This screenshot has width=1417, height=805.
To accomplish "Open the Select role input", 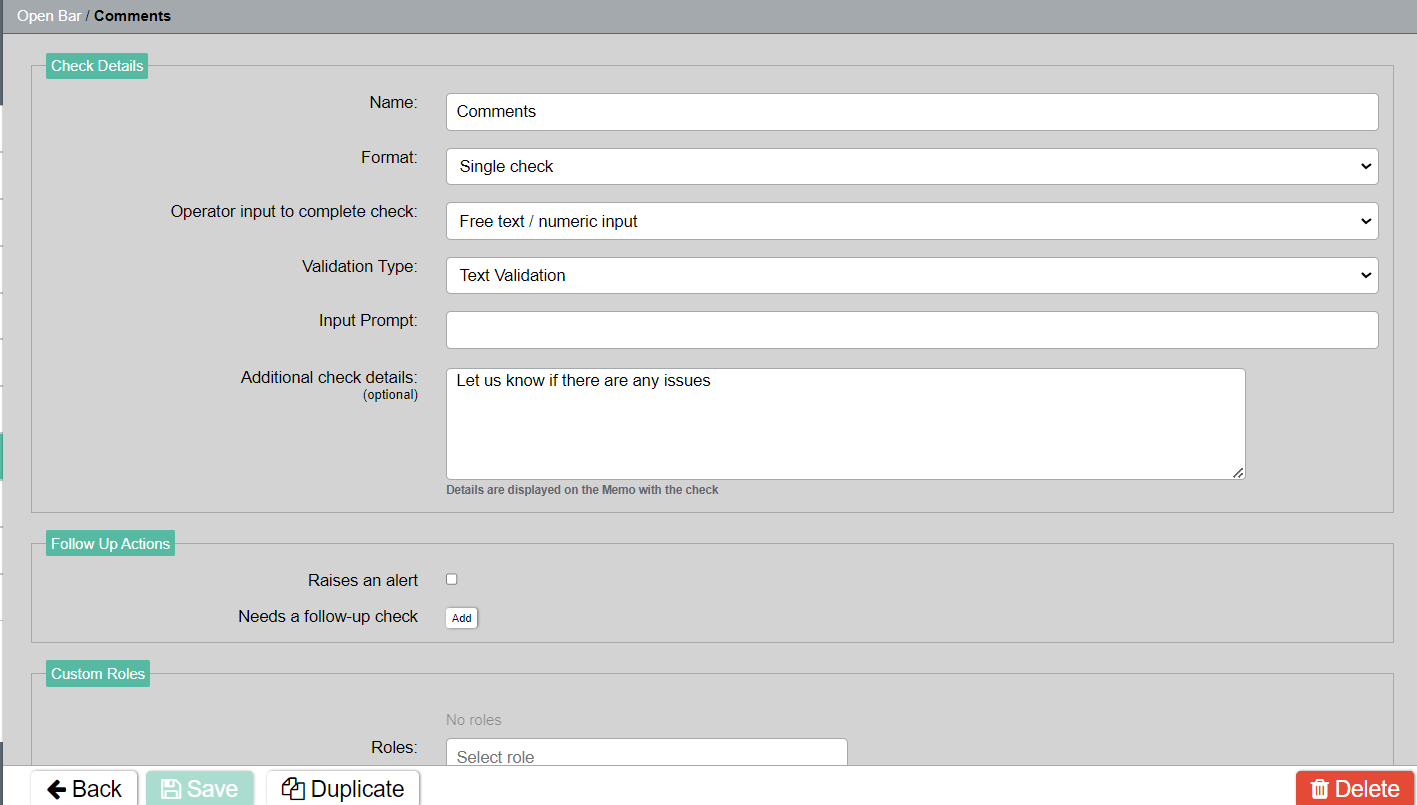I will (646, 755).
